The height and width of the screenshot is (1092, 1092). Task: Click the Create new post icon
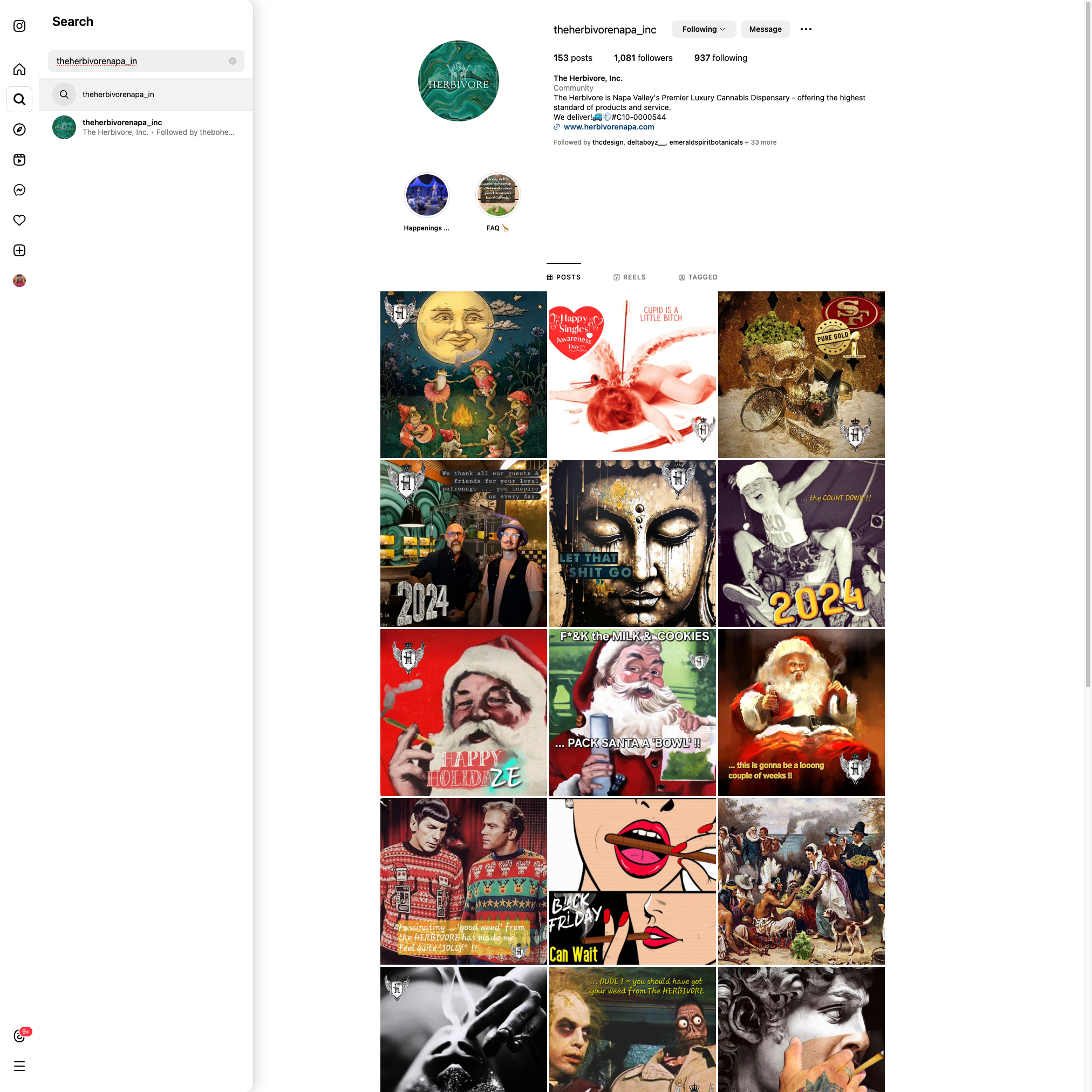19,250
